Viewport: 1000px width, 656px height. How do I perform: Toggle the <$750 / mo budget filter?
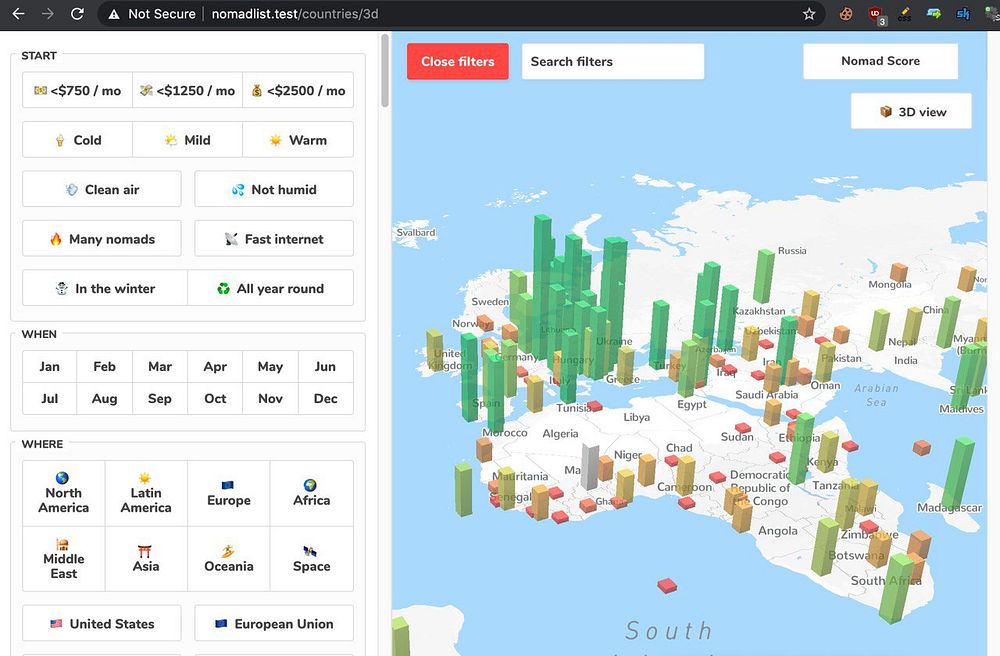tap(77, 91)
